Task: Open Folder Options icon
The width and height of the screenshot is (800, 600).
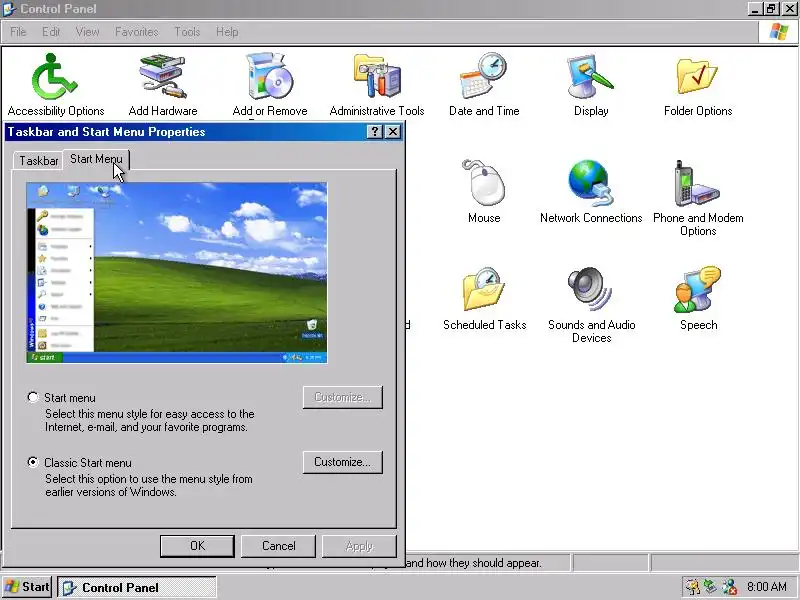Action: pos(697,77)
